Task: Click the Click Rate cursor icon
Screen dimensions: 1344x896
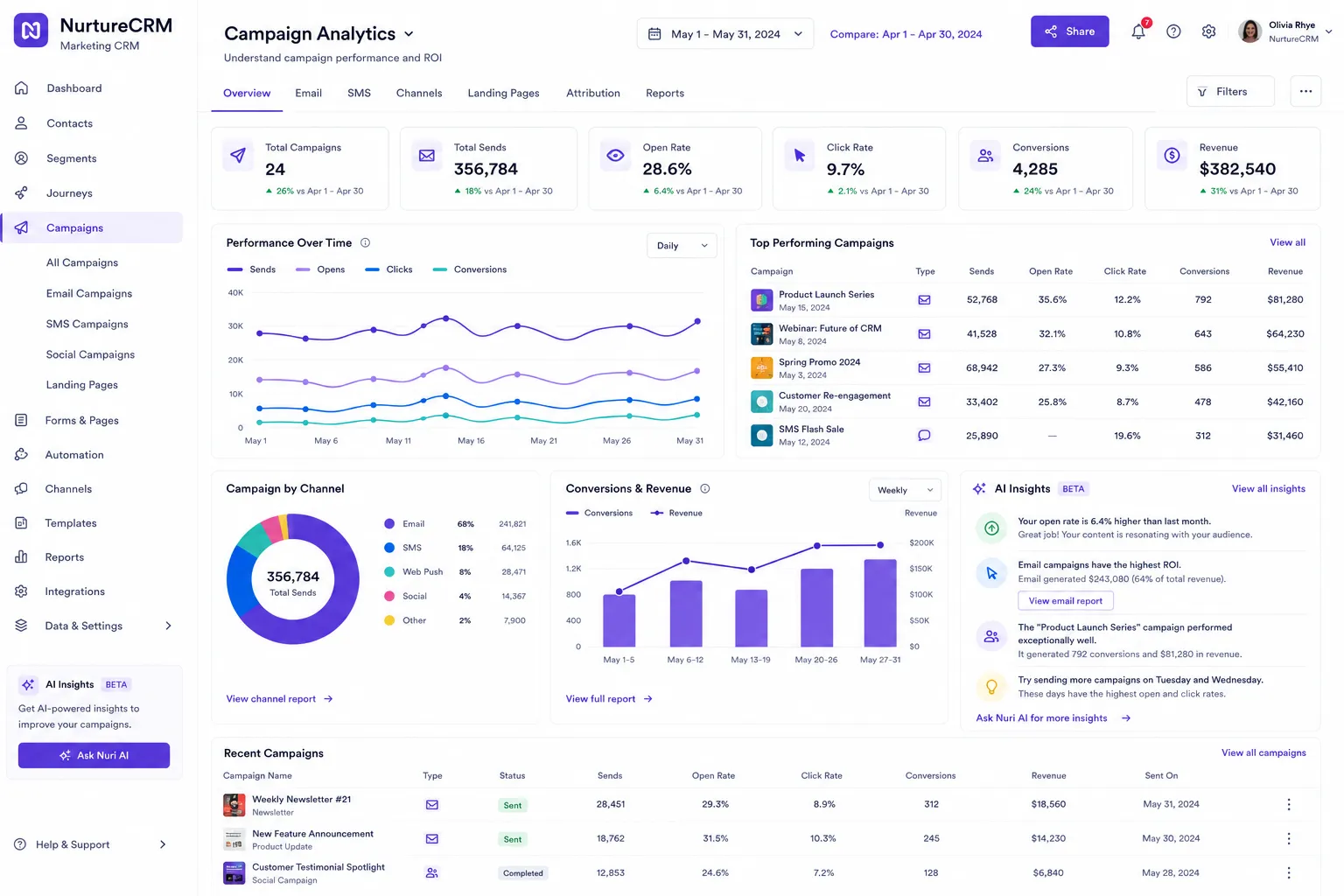Action: 800,156
